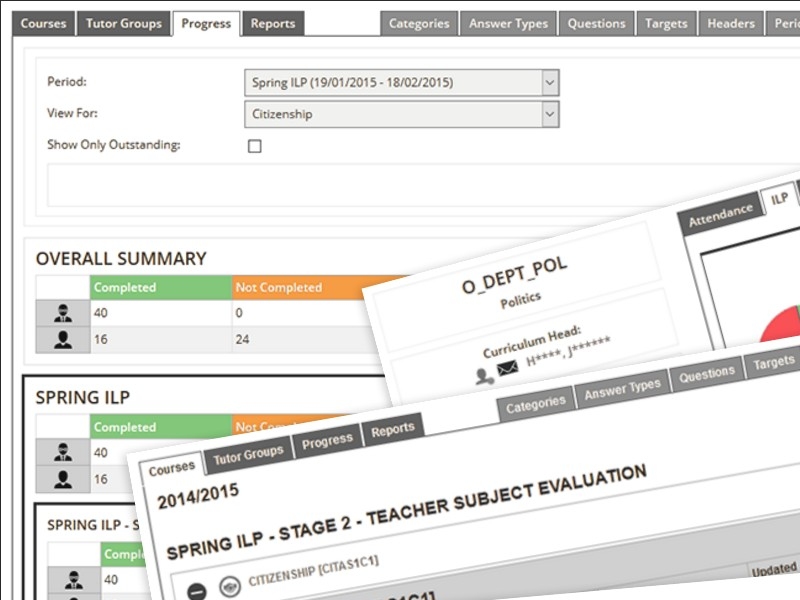Click the Completed column header in Overall Summary
This screenshot has width=800, height=600.
[160, 287]
